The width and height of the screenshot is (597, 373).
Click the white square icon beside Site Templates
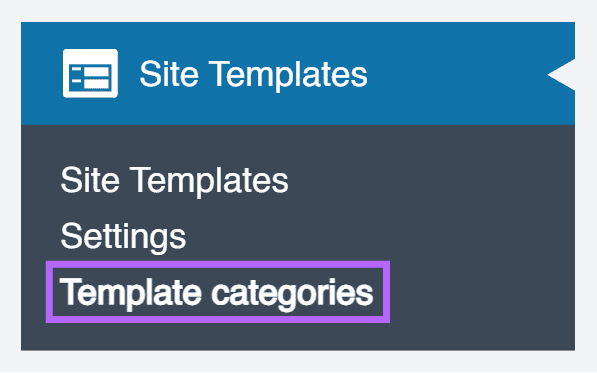(x=90, y=73)
